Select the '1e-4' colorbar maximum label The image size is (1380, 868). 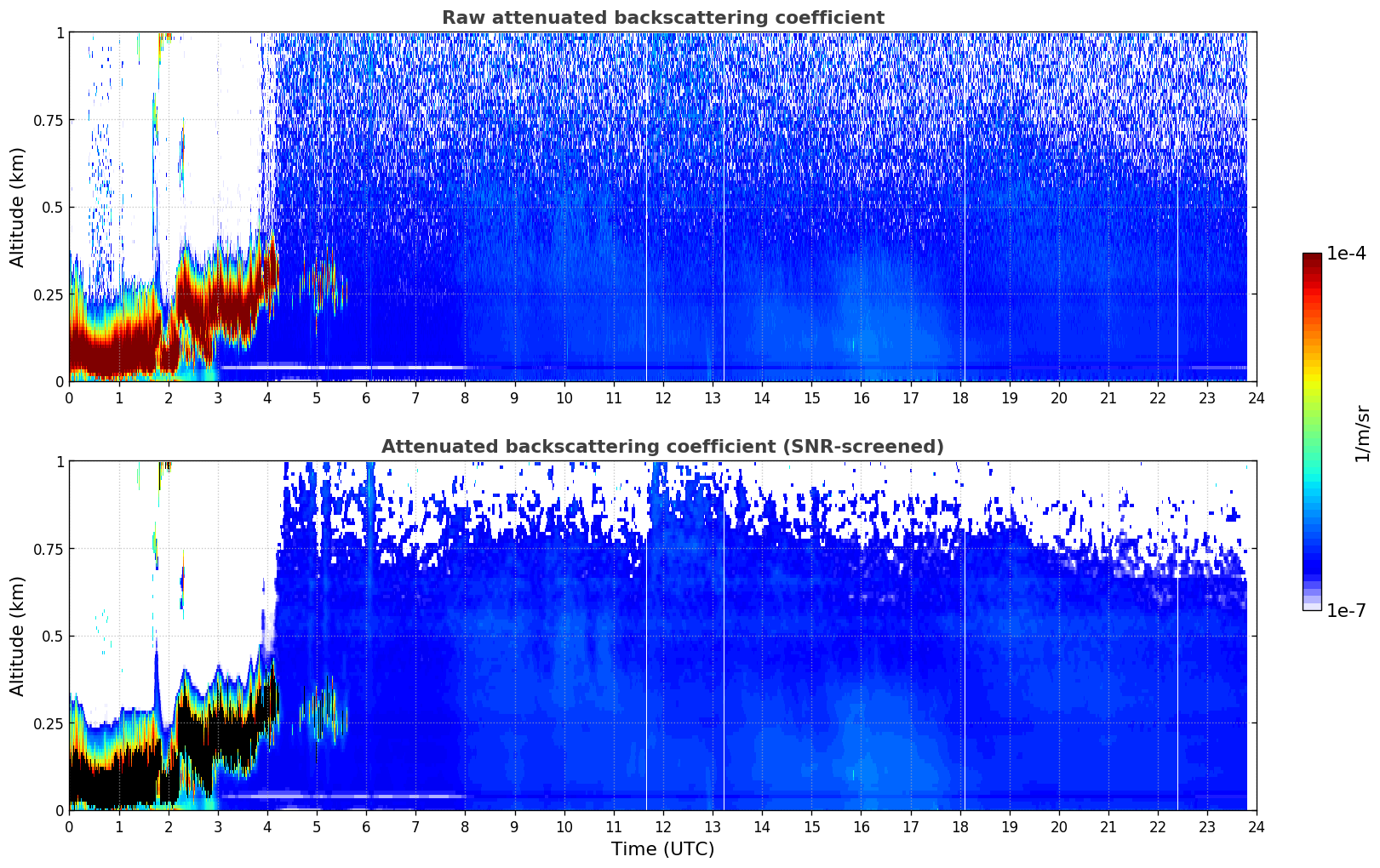[1346, 254]
